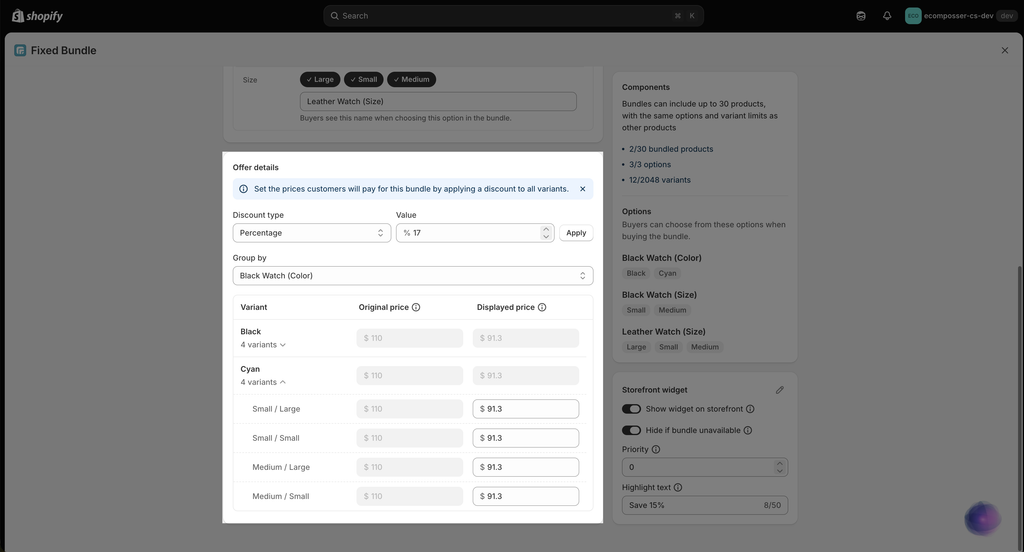
Task: Show Displayed price info tooltip icon
Action: (542, 307)
